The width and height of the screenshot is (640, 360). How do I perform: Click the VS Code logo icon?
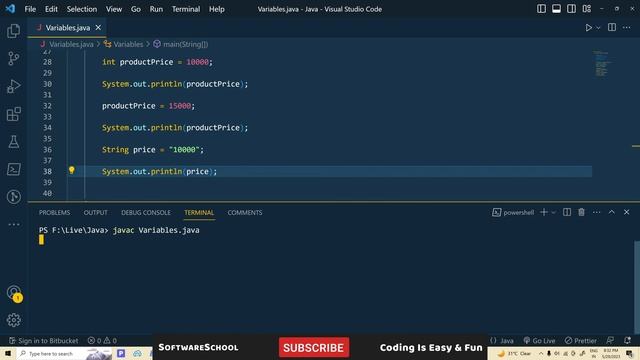pos(11,9)
